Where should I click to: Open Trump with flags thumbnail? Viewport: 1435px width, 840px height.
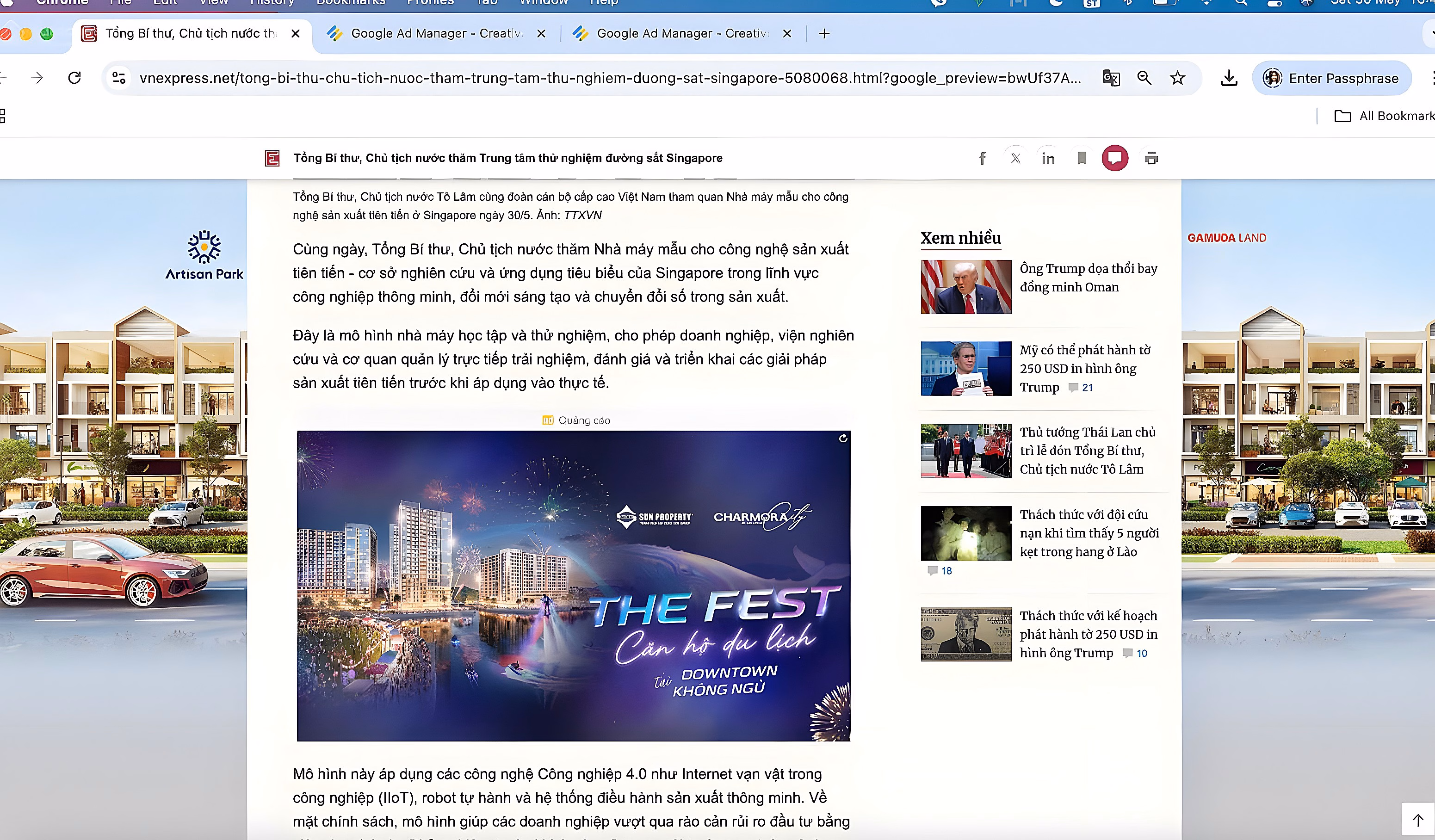coord(966,287)
